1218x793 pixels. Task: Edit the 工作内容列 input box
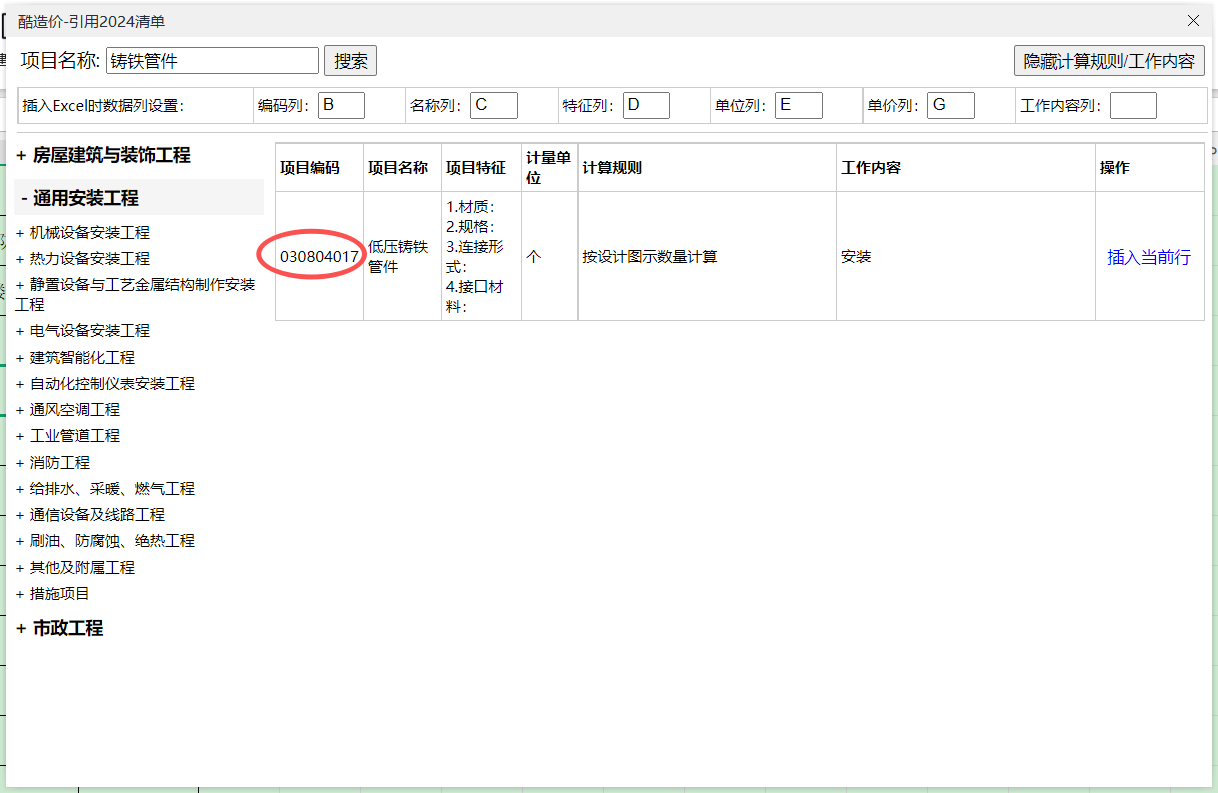click(x=1133, y=105)
